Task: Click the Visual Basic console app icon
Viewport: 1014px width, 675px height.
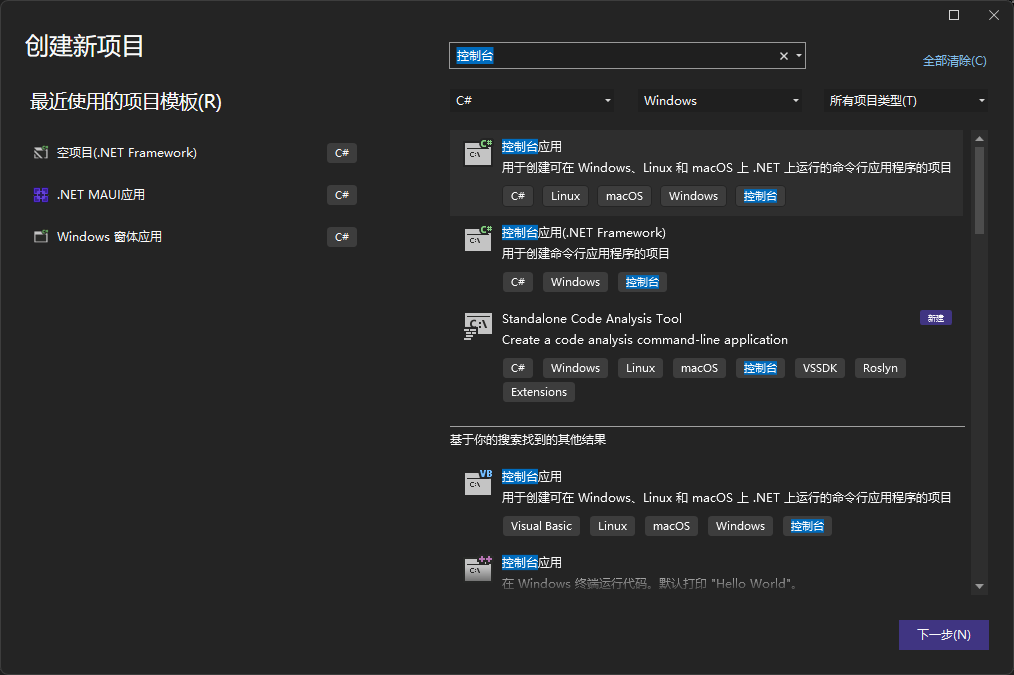Action: [478, 483]
